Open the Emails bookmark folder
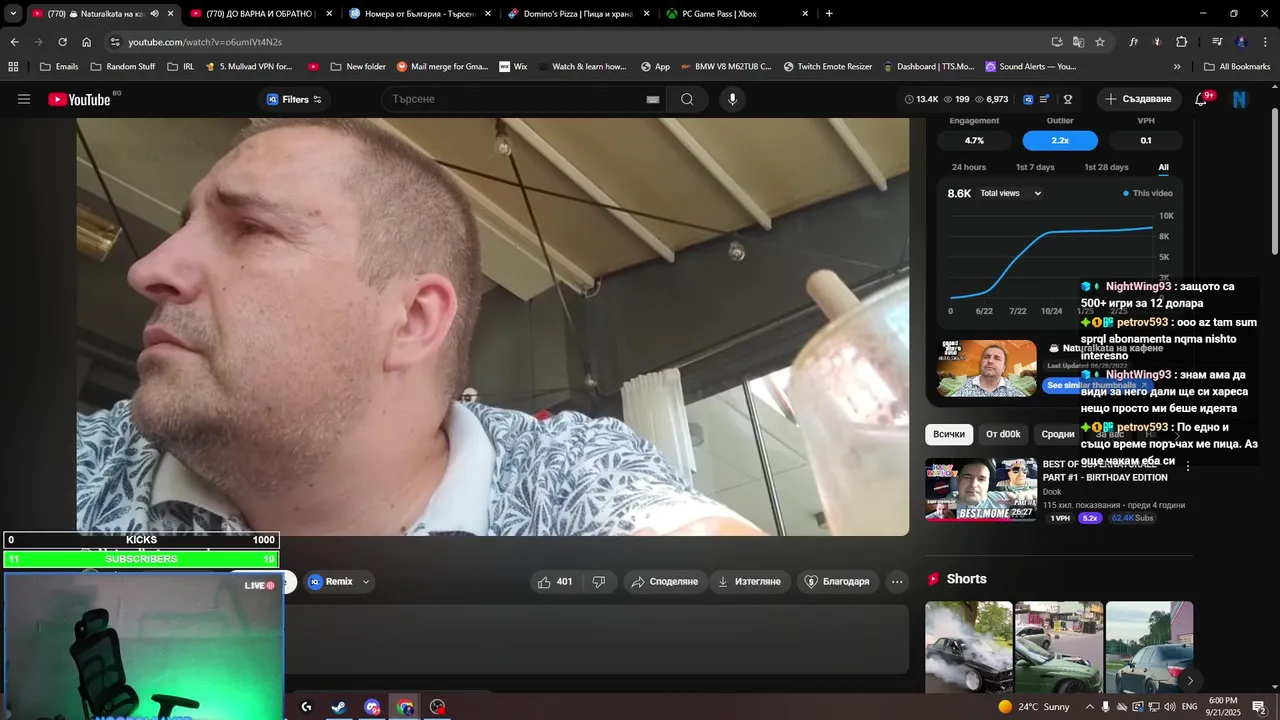Viewport: 1280px width, 720px height. (59, 67)
